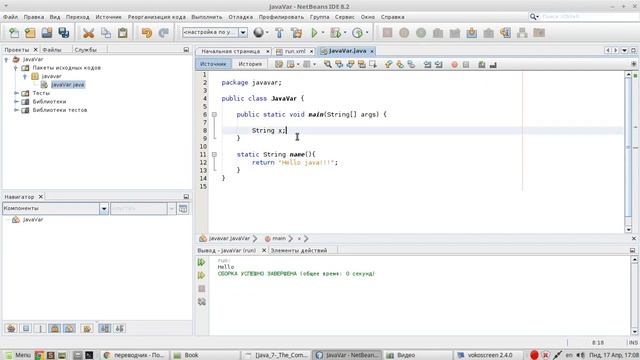Screen dimensions: 640x360
Task: Toggle Show Inherited Members filter in Navigator
Action: click(11, 328)
